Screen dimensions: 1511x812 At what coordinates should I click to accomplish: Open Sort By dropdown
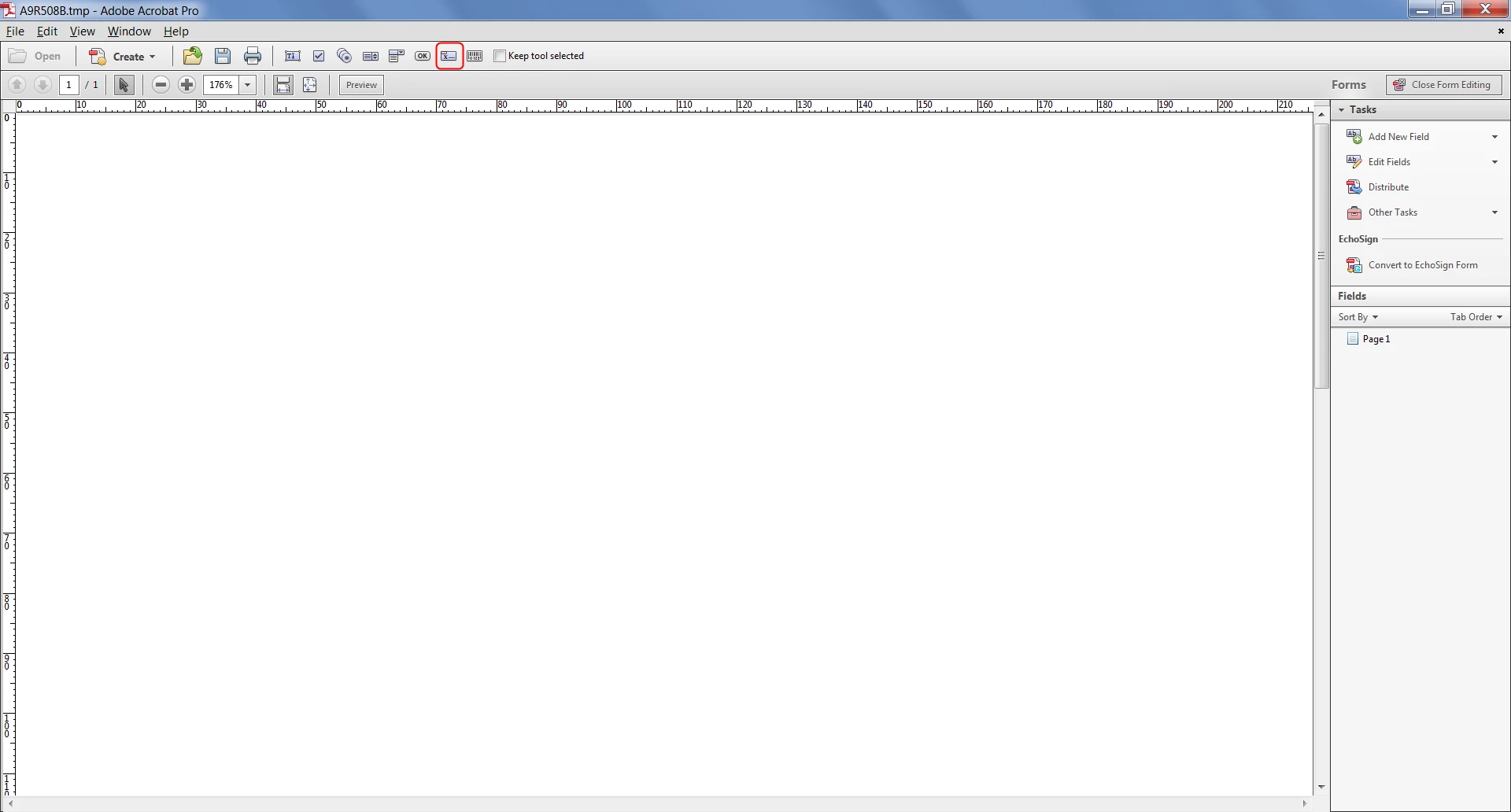coord(1358,316)
